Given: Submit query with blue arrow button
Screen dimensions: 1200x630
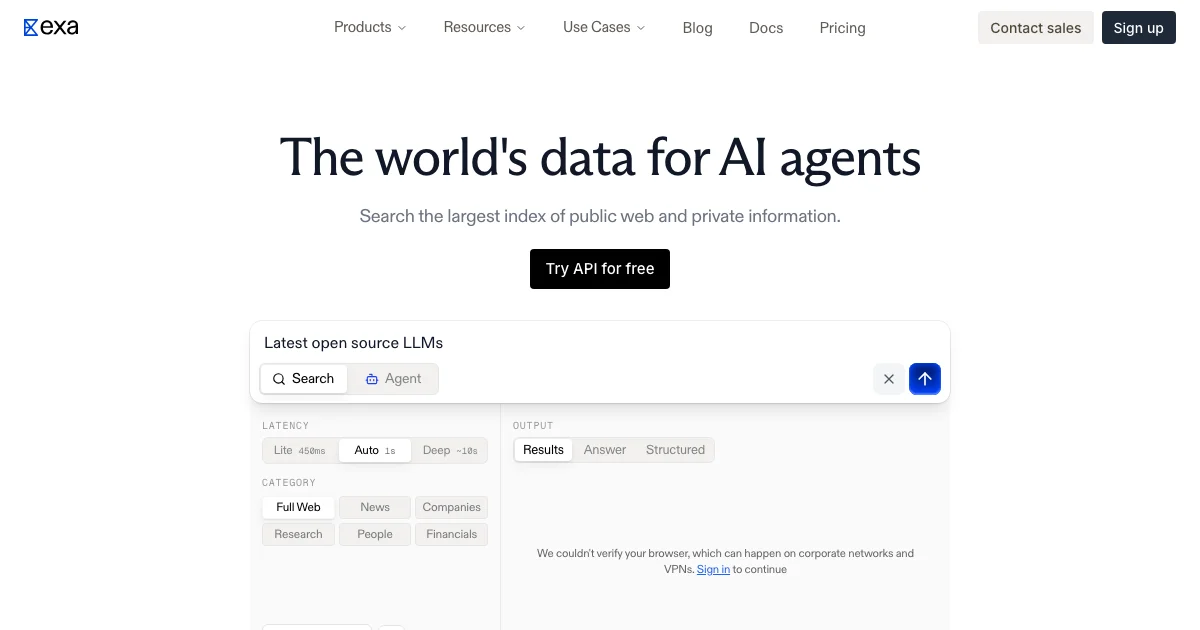Looking at the screenshot, I should 925,379.
